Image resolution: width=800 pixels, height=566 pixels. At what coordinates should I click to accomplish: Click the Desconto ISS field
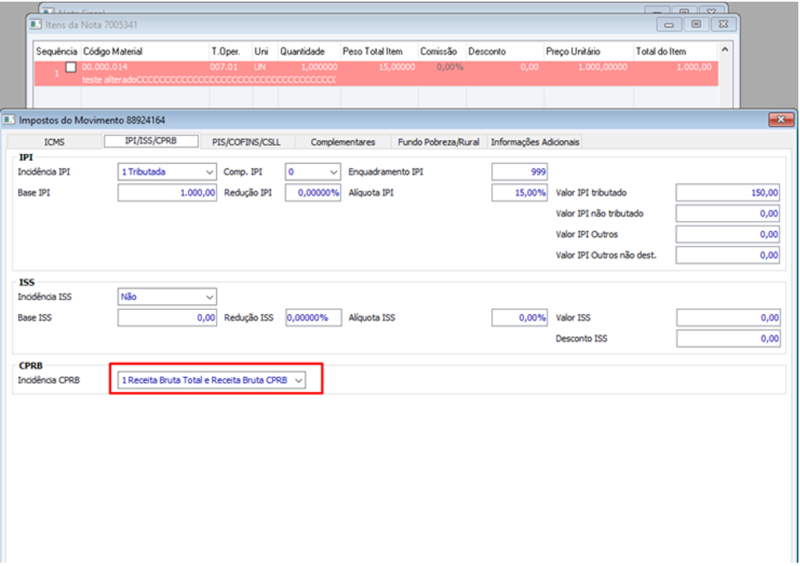(728, 338)
